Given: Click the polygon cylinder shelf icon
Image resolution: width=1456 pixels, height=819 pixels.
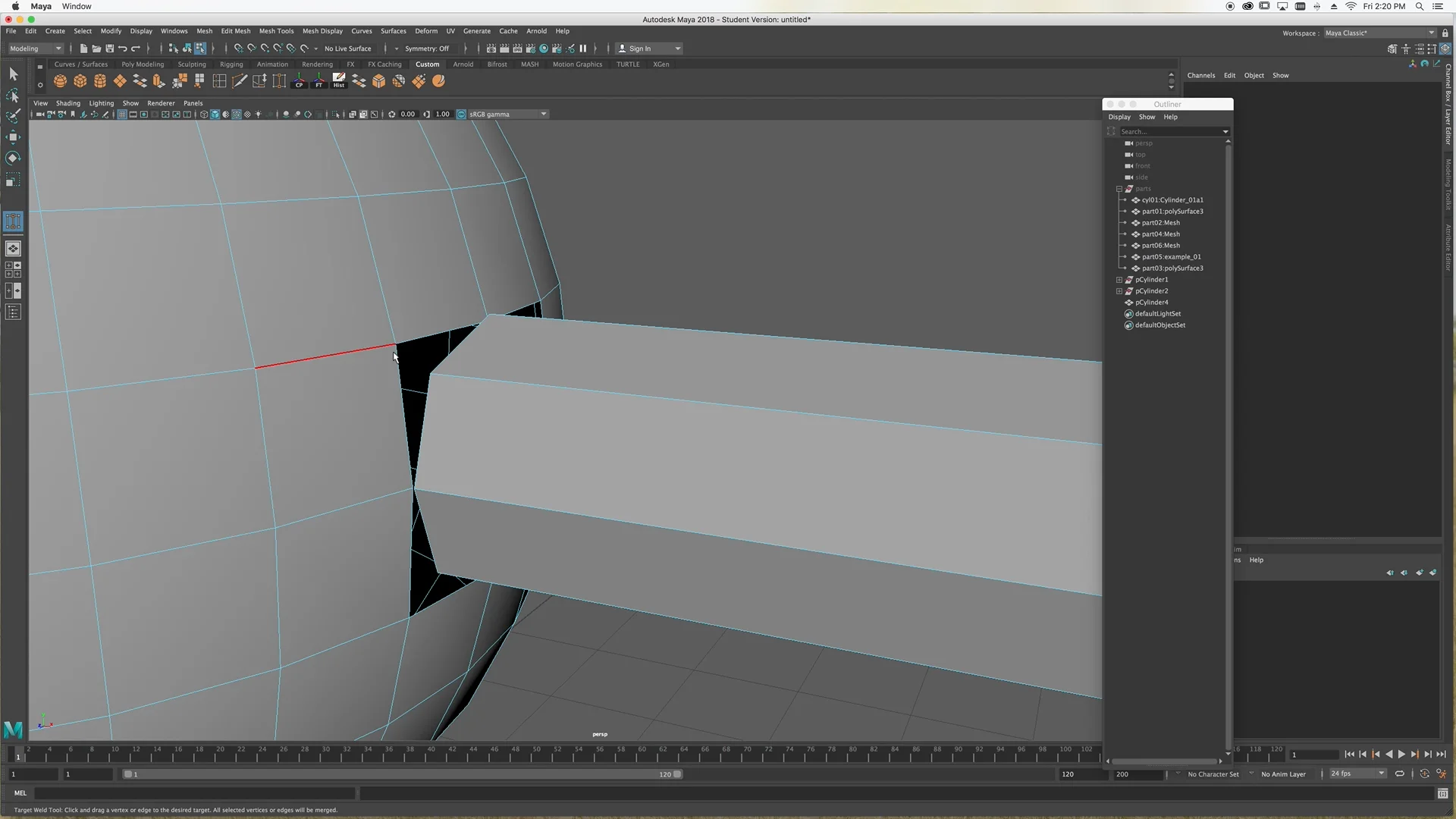Looking at the screenshot, I should point(100,81).
